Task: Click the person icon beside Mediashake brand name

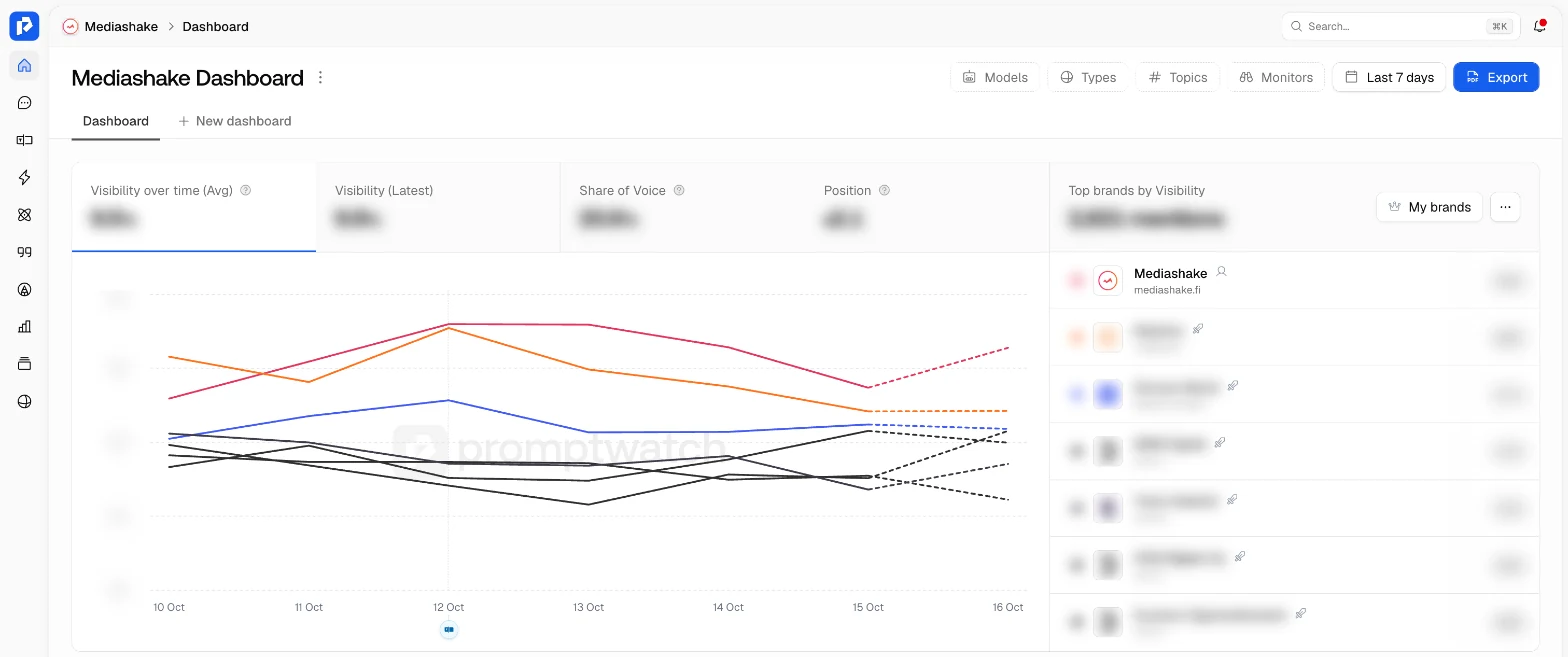Action: [x=1221, y=272]
